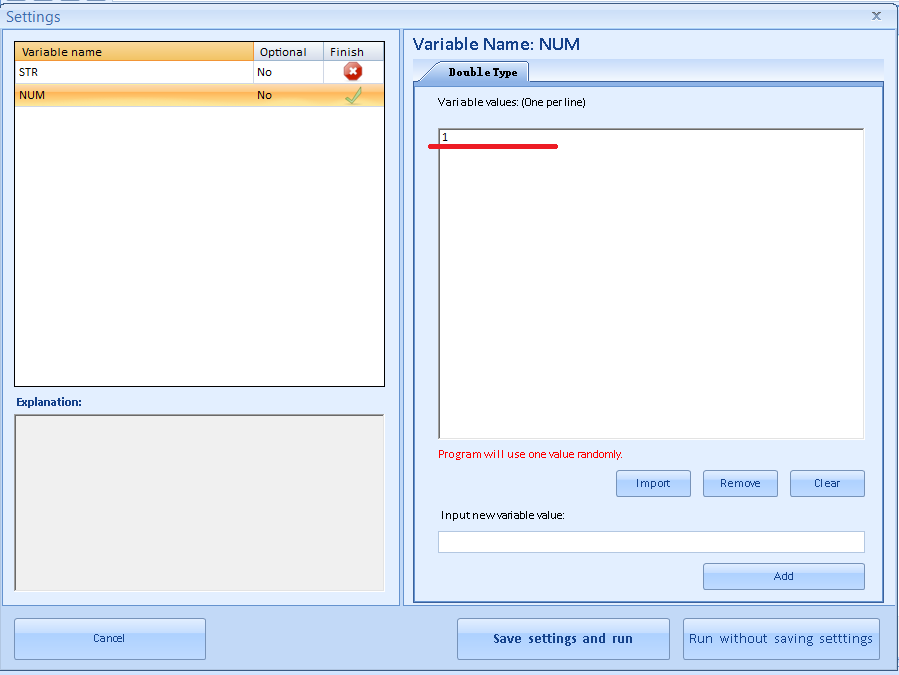Select value "1" in the variable values list

[445, 137]
